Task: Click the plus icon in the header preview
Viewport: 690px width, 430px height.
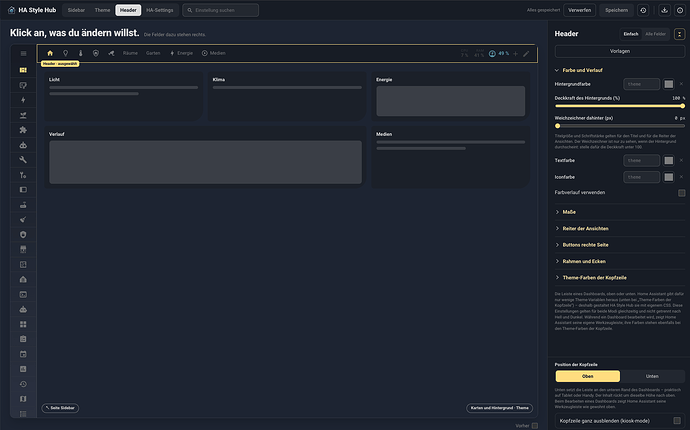Action: [x=515, y=54]
